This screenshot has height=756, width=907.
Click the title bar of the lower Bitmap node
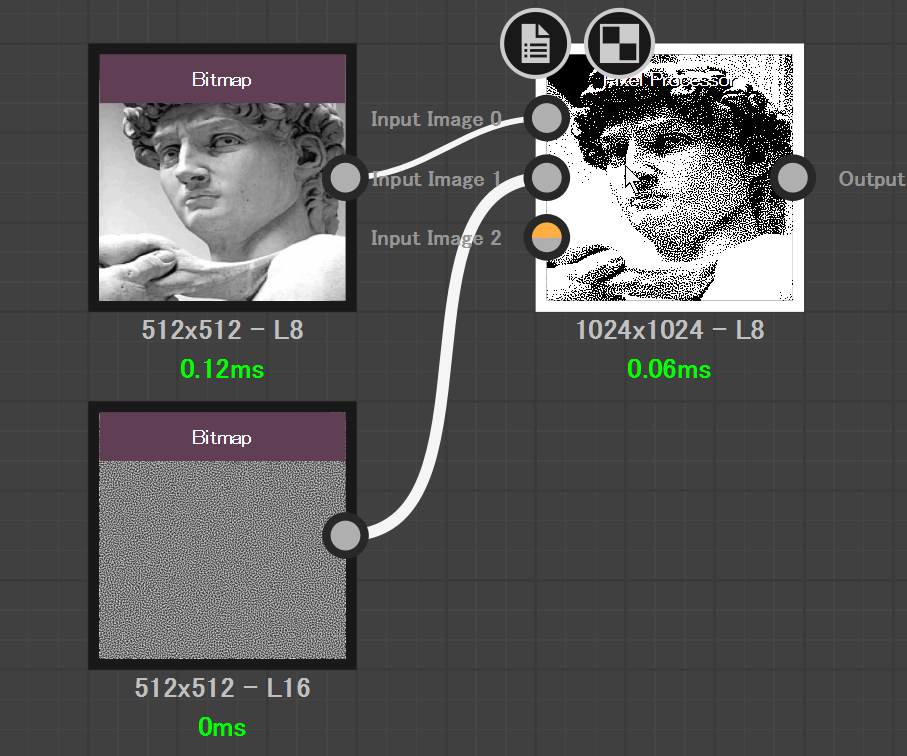222,437
